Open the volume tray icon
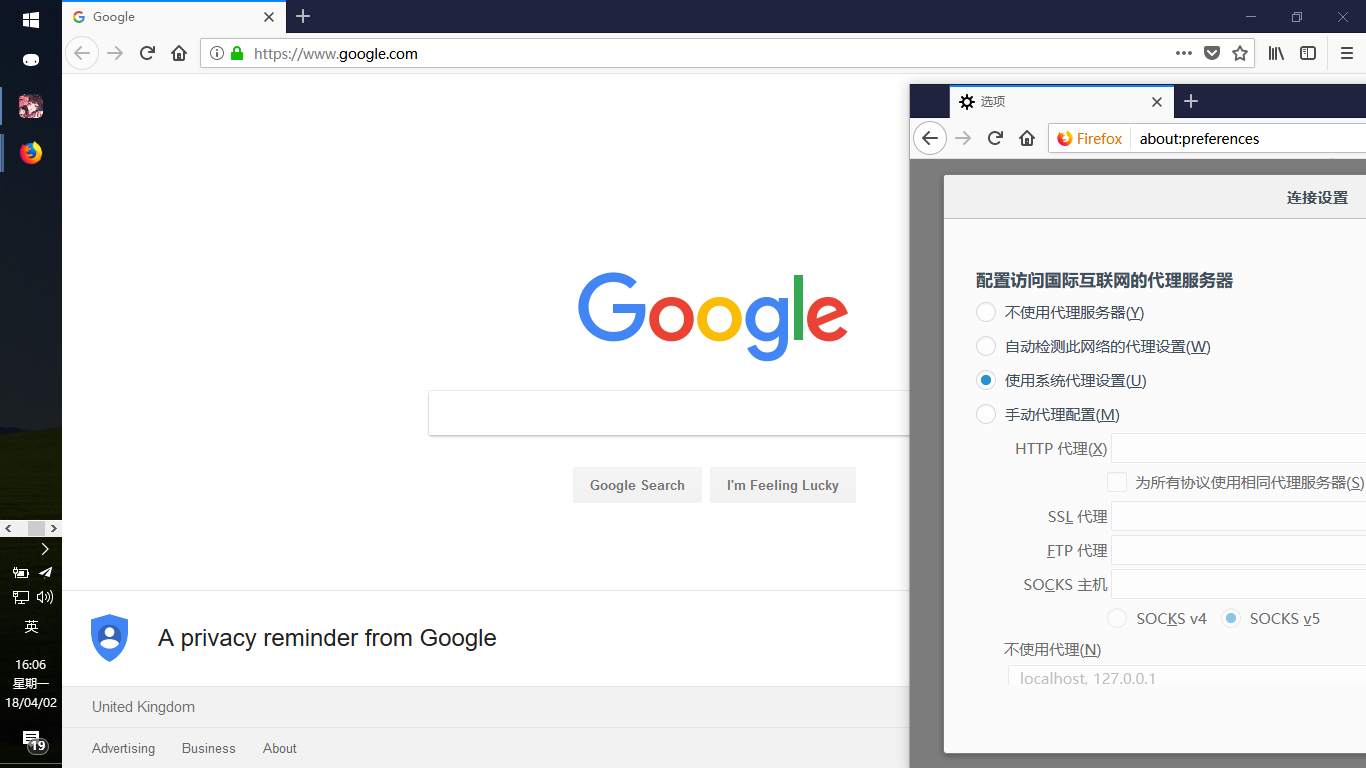 point(45,597)
